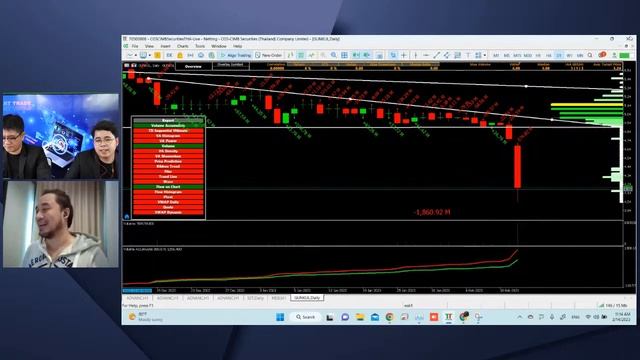Open the objects list dropdown arrow in toolbar
The height and width of the screenshot is (360, 640).
(x=484, y=55)
